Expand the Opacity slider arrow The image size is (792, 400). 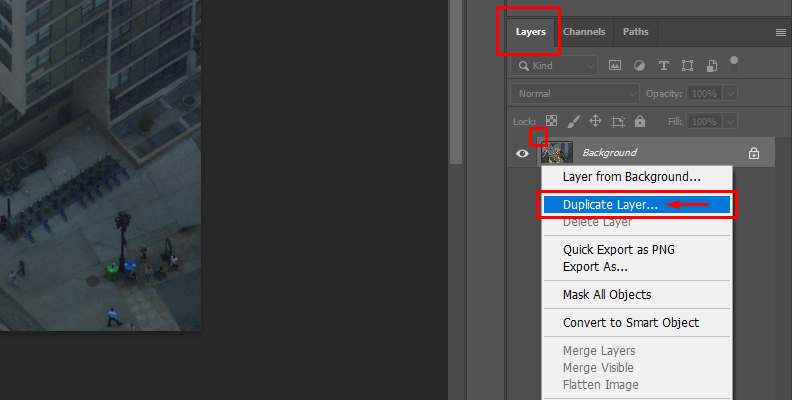coord(730,93)
